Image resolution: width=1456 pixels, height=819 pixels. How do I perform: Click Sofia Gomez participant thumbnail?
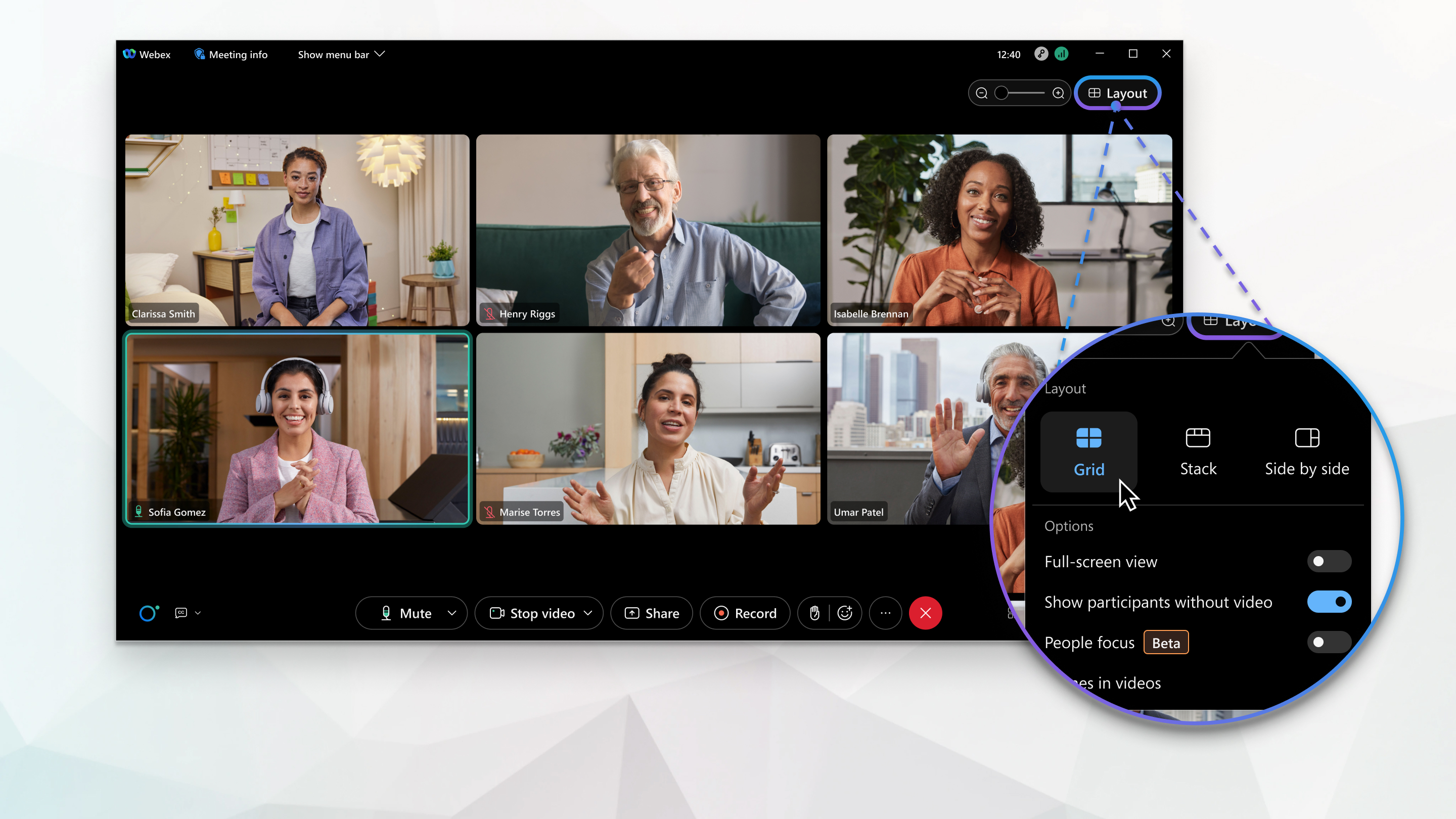297,429
